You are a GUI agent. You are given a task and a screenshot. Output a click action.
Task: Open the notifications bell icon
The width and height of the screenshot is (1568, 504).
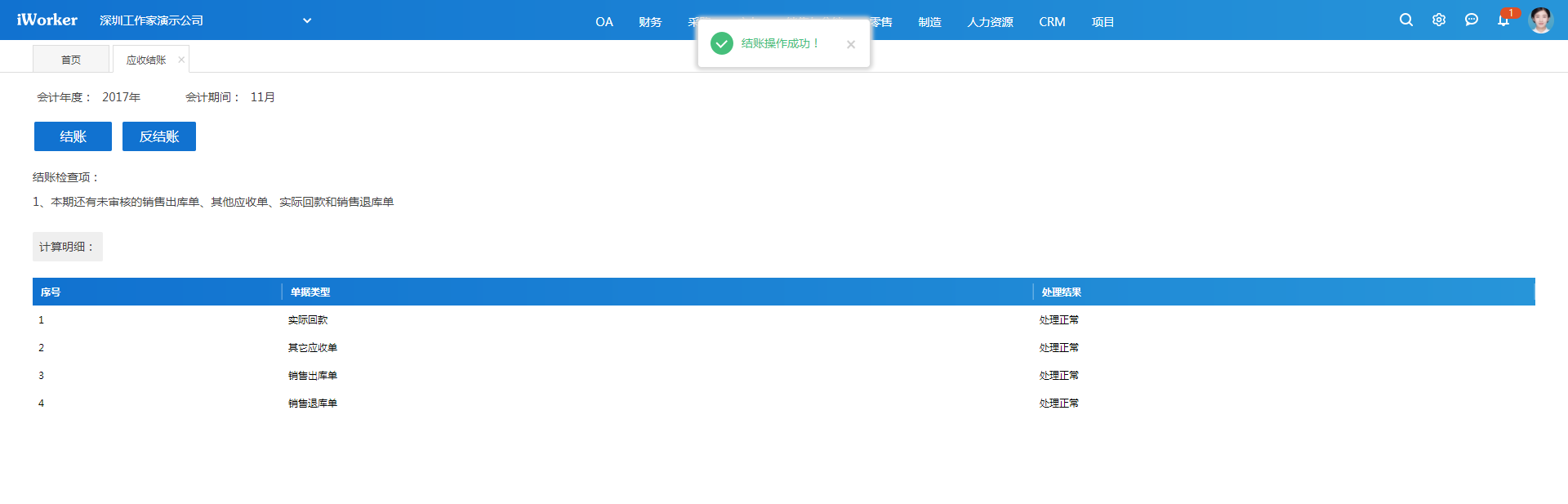1503,20
